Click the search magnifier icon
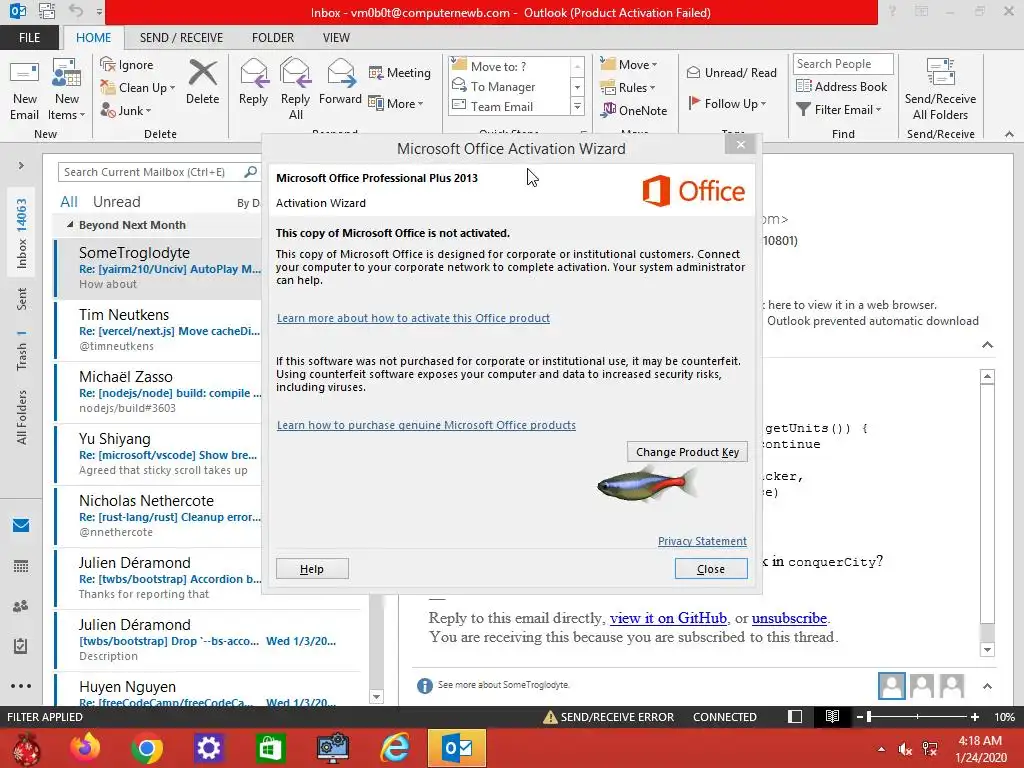The width and height of the screenshot is (1024, 768). click(x=250, y=172)
